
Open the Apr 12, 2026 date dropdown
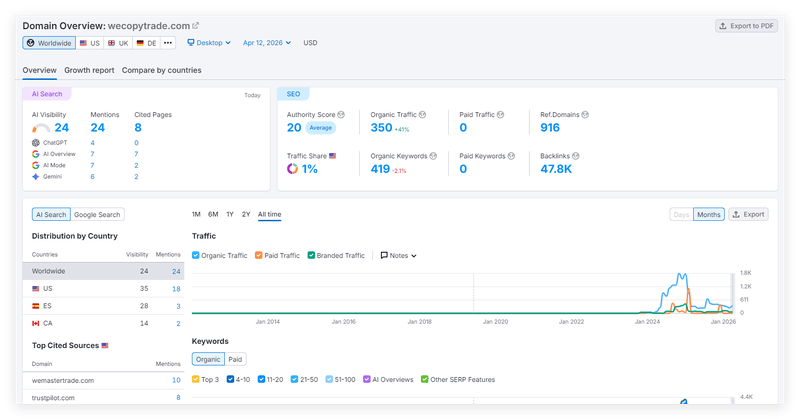tap(267, 43)
